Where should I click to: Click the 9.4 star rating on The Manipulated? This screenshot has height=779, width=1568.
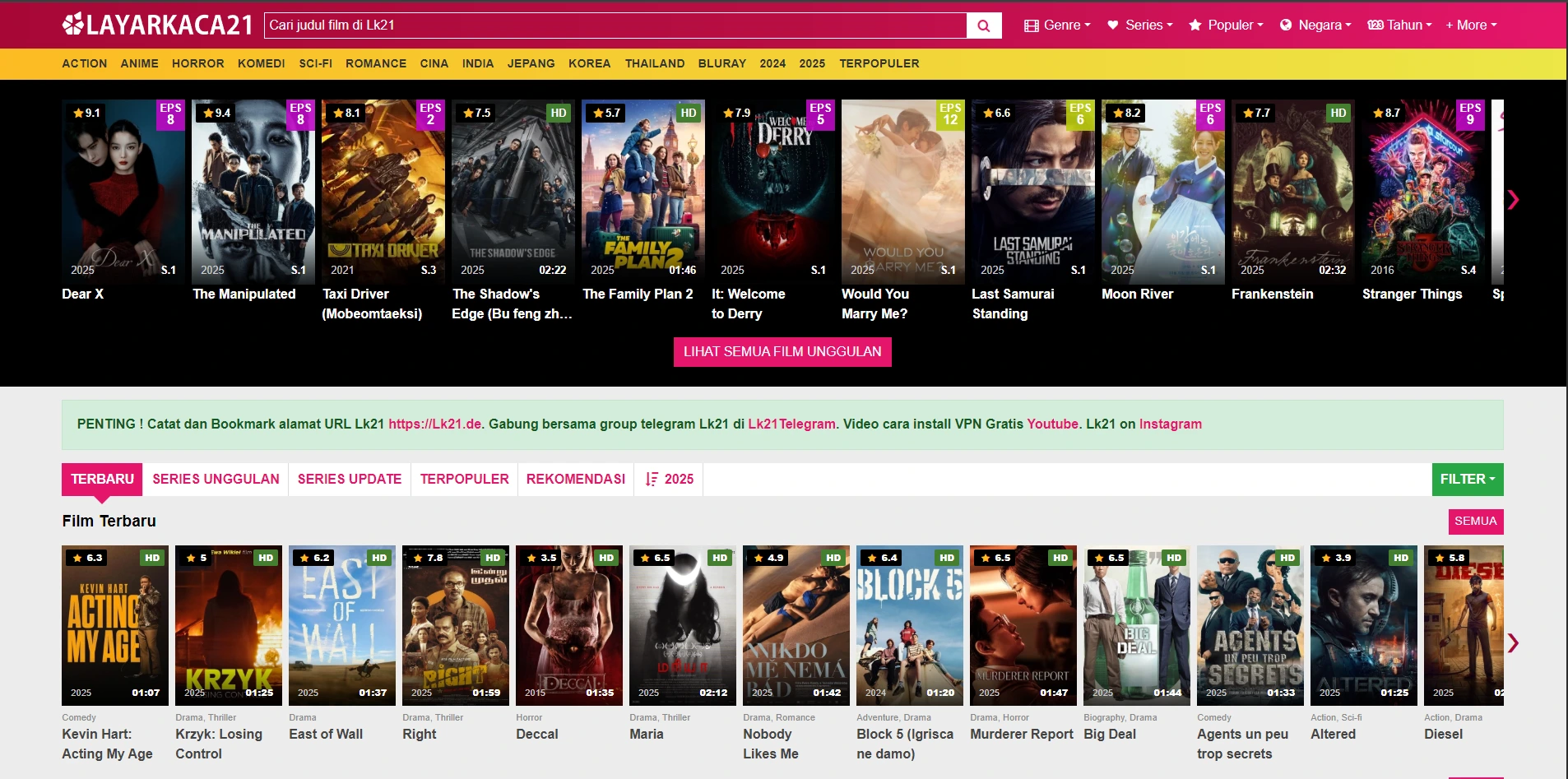[x=216, y=113]
